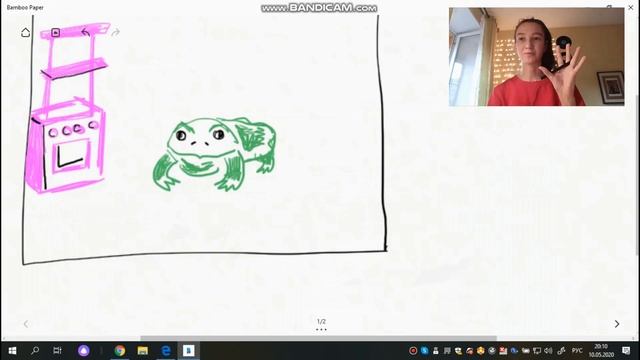640x360 pixels.
Task: Open the clock and calendar at 20:10
Action: (x=601, y=351)
